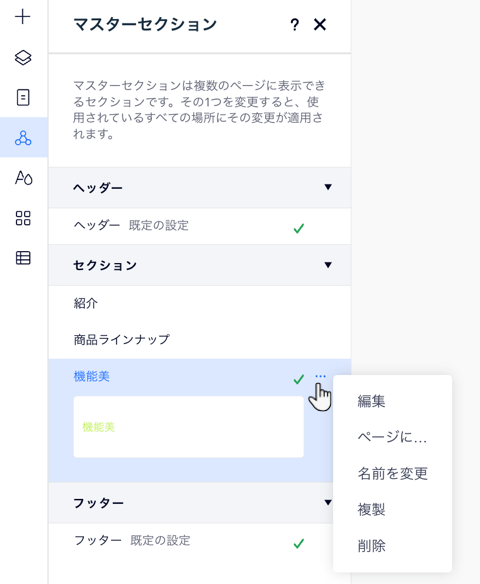Viewport: 480px width, 584px height.
Task: Open the Layers panel icon
Action: [23, 58]
